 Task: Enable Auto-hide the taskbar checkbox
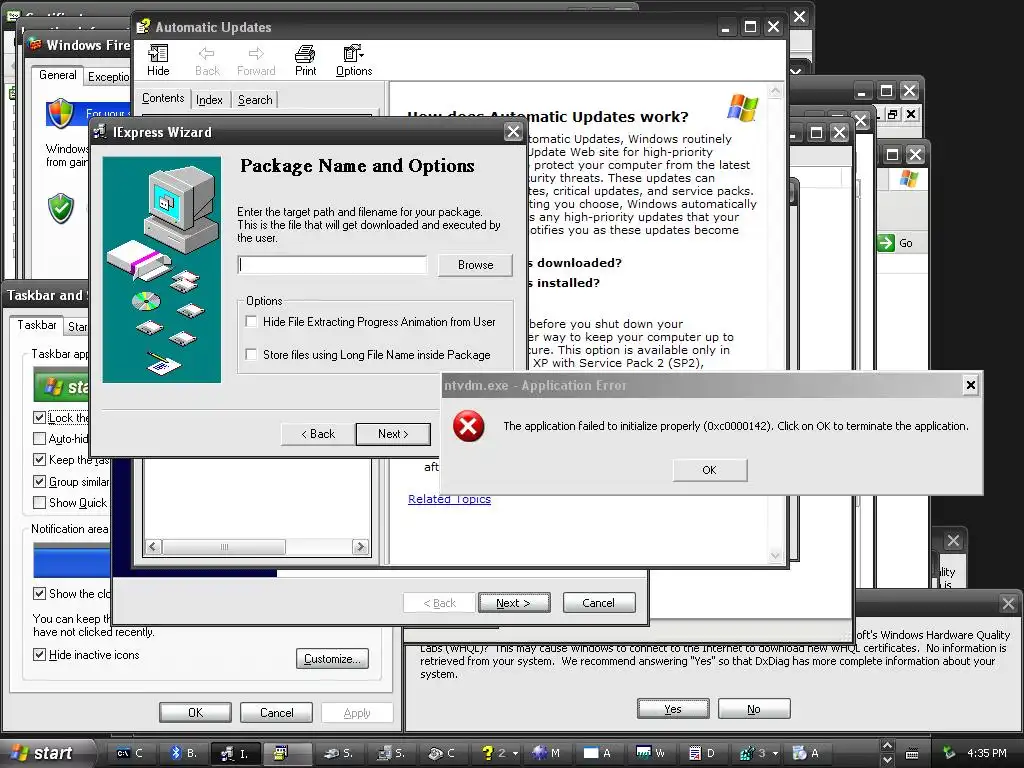click(39, 438)
